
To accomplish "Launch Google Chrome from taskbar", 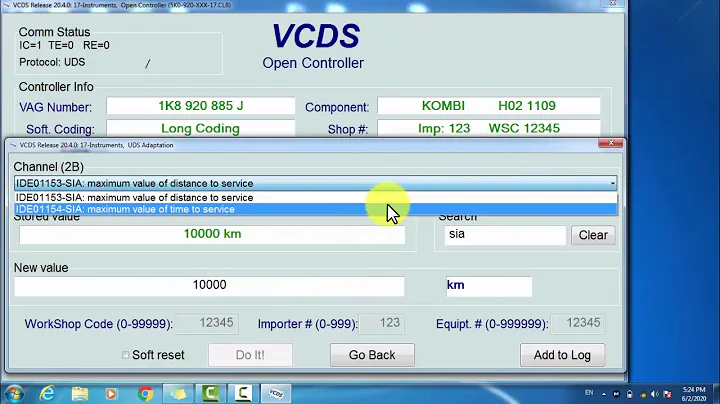I will (x=145, y=394).
